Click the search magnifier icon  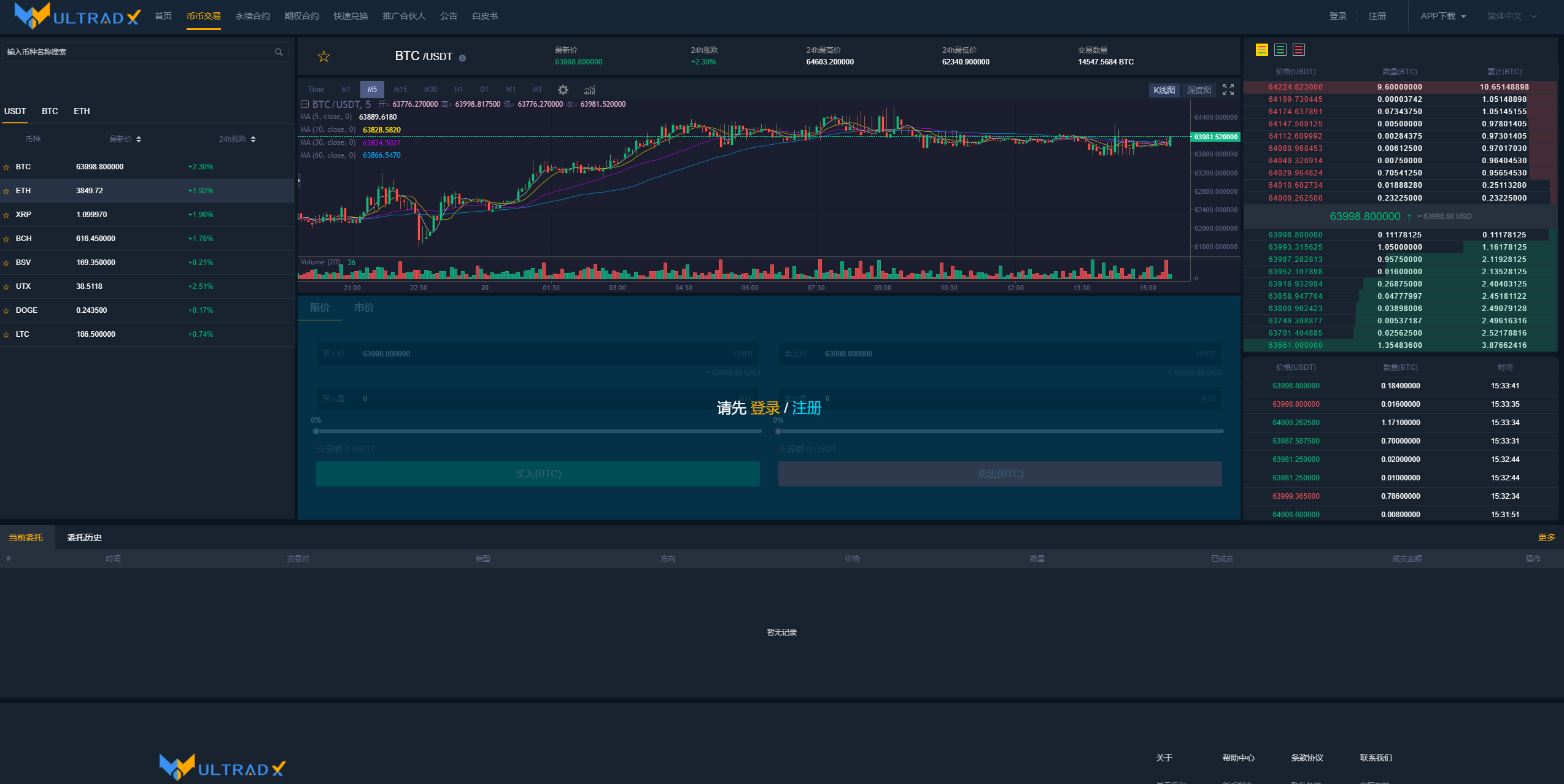(x=279, y=52)
